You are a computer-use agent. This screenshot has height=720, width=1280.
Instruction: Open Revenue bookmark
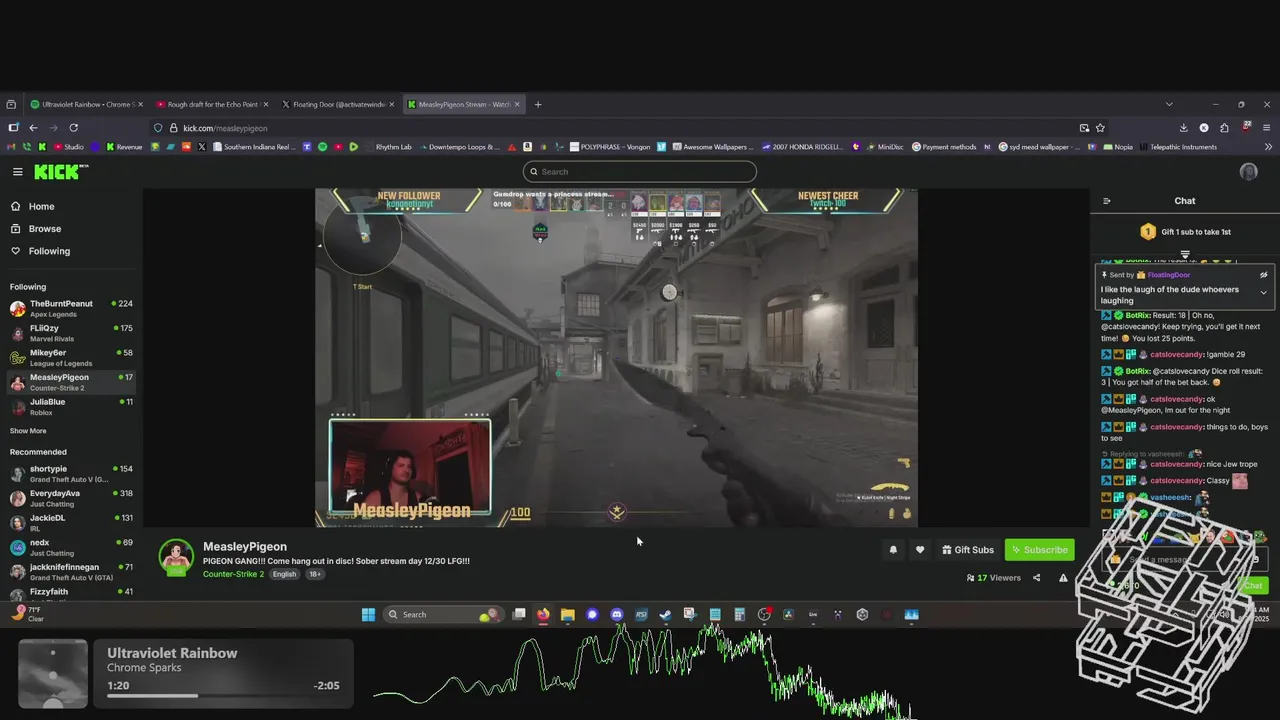click(123, 147)
